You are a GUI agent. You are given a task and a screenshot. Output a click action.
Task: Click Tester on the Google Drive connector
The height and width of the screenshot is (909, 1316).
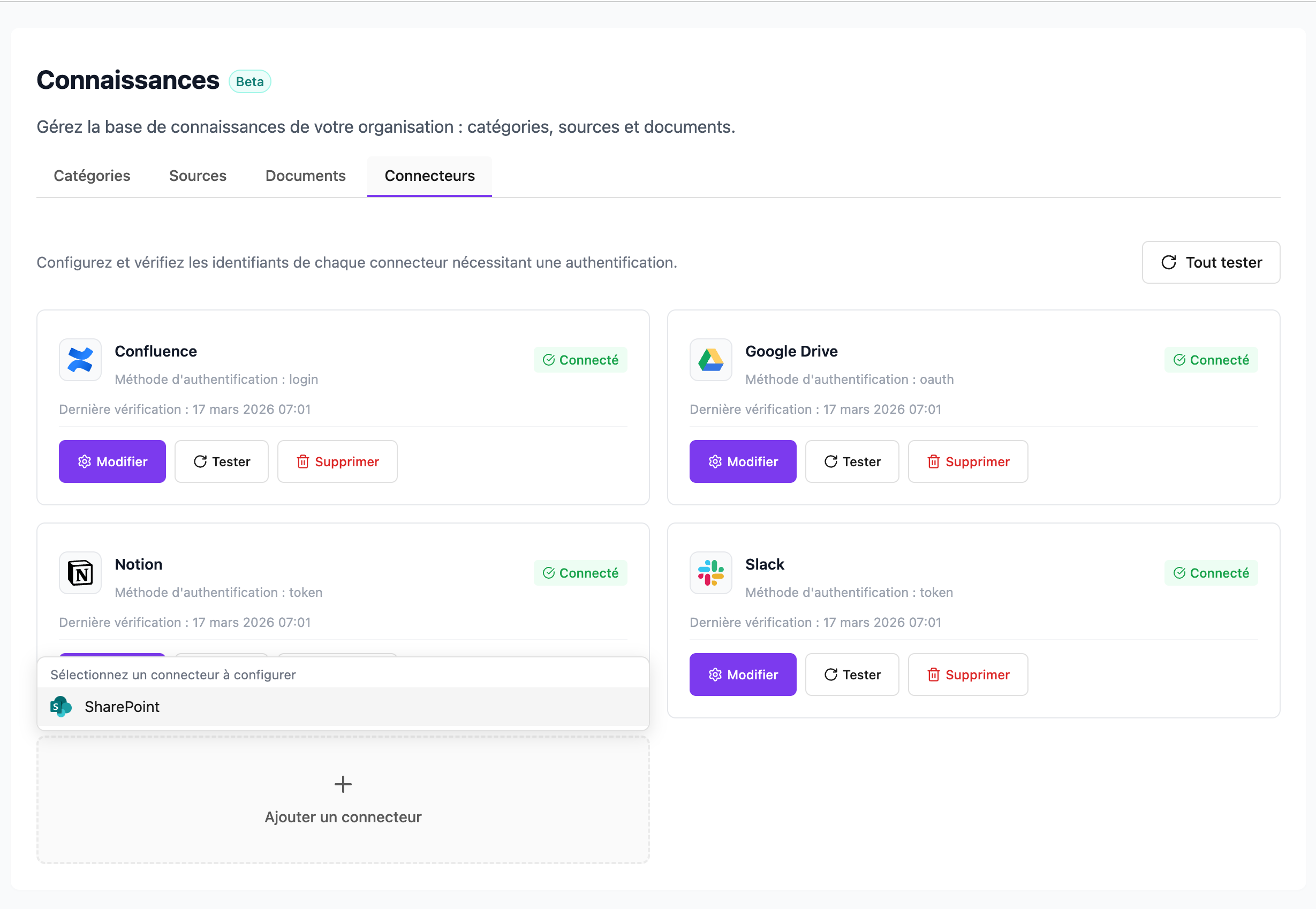[852, 461]
